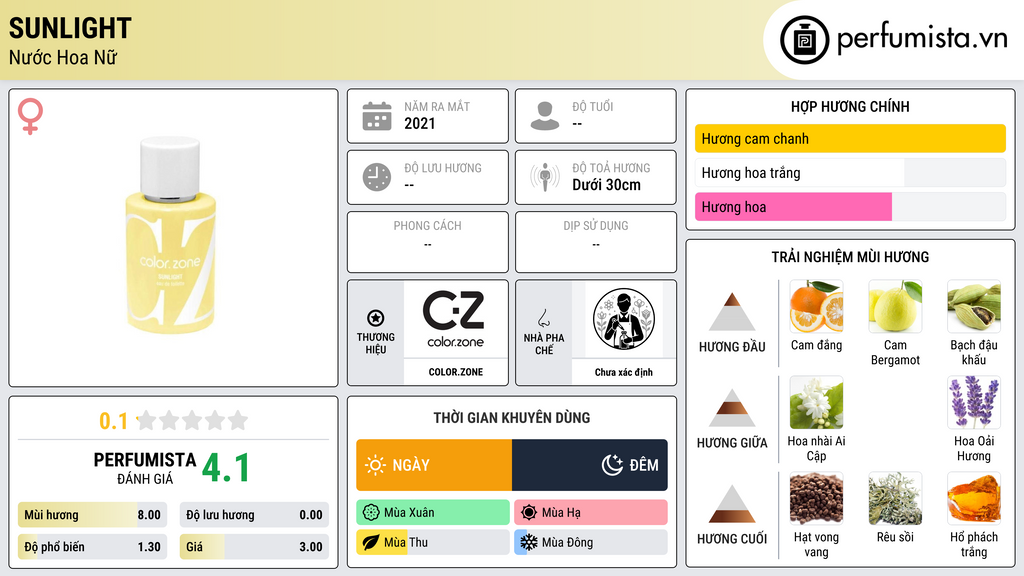Click the Hương giữa pyramid icon

pos(732,408)
